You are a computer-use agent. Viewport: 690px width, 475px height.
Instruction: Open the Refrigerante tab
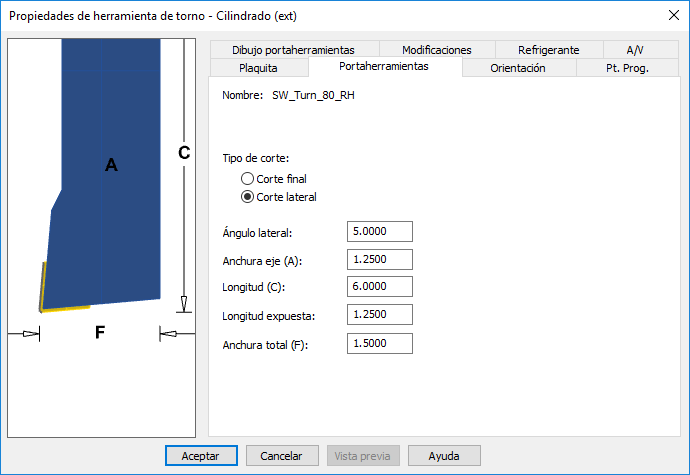click(548, 50)
